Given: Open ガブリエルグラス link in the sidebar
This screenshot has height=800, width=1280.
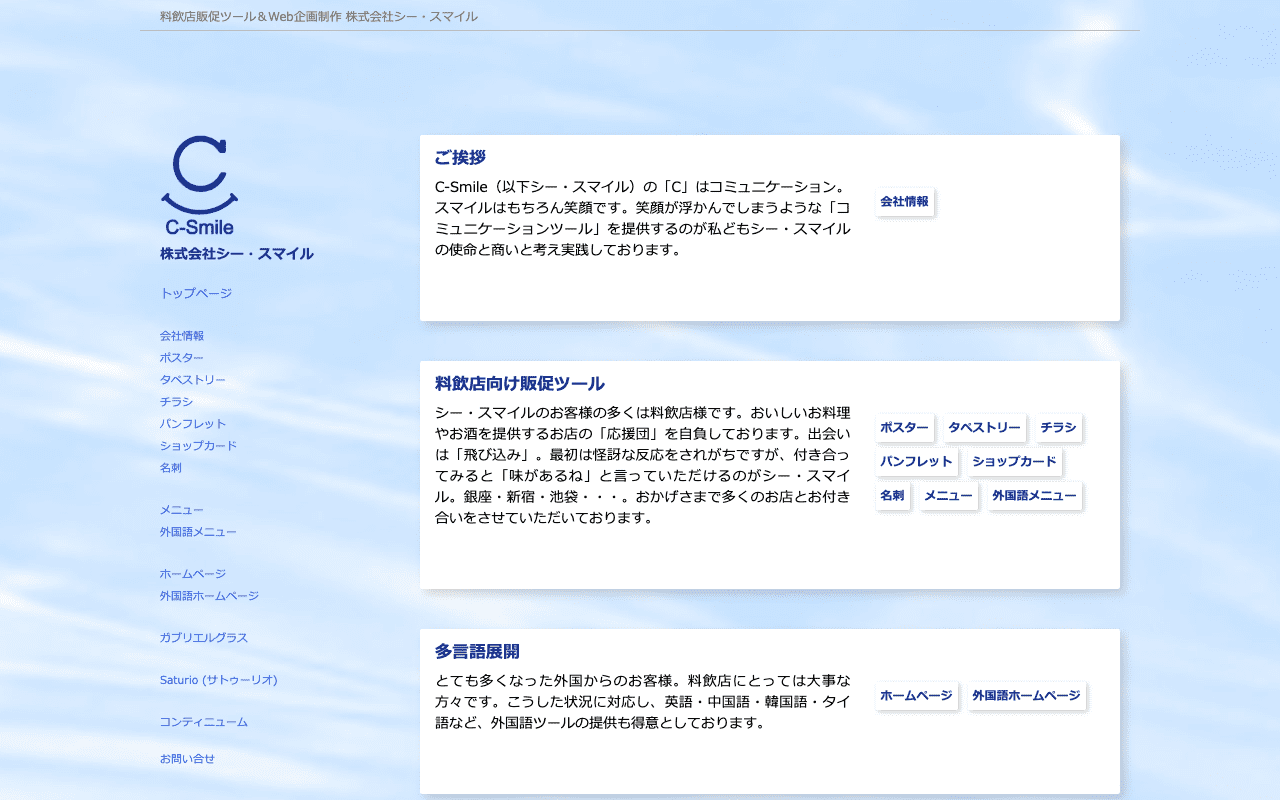Looking at the screenshot, I should 204,638.
